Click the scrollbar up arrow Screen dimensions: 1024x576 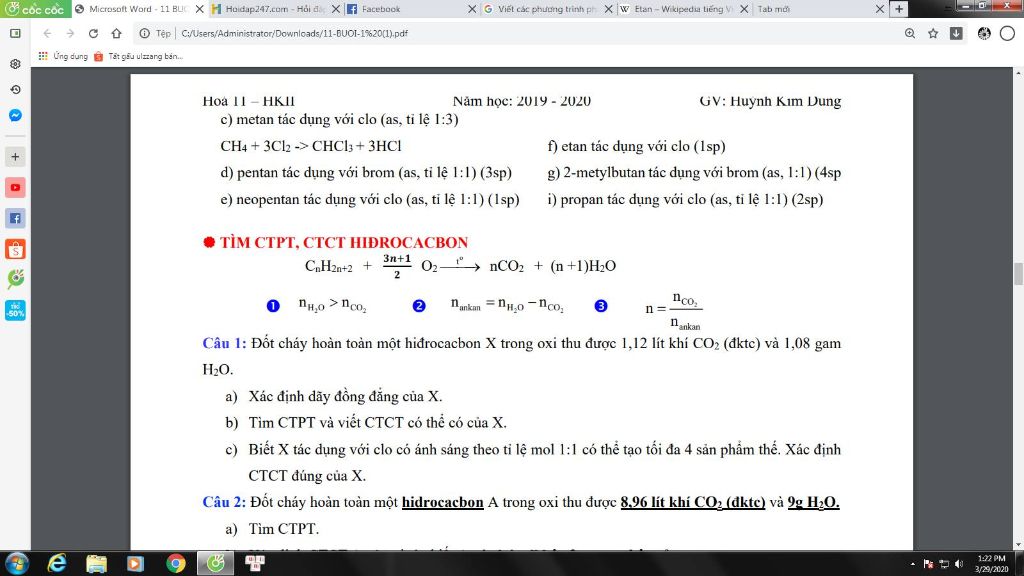(x=1018, y=71)
